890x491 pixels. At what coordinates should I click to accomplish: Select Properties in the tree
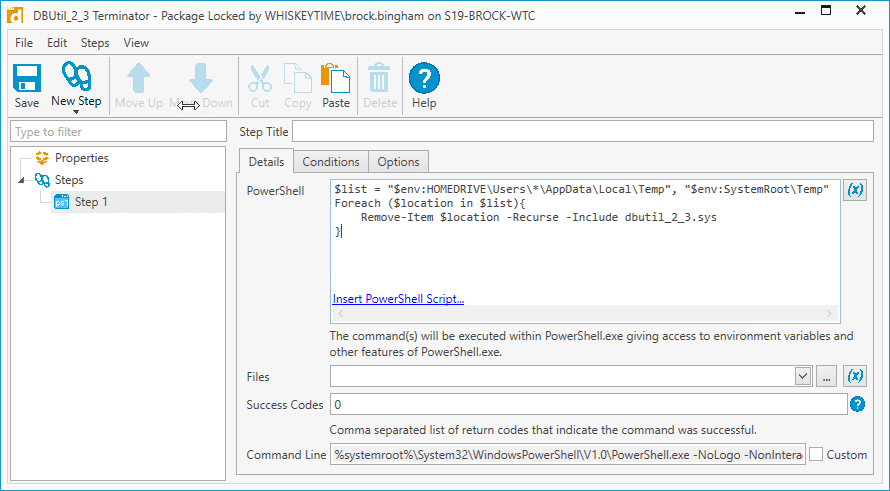point(82,158)
